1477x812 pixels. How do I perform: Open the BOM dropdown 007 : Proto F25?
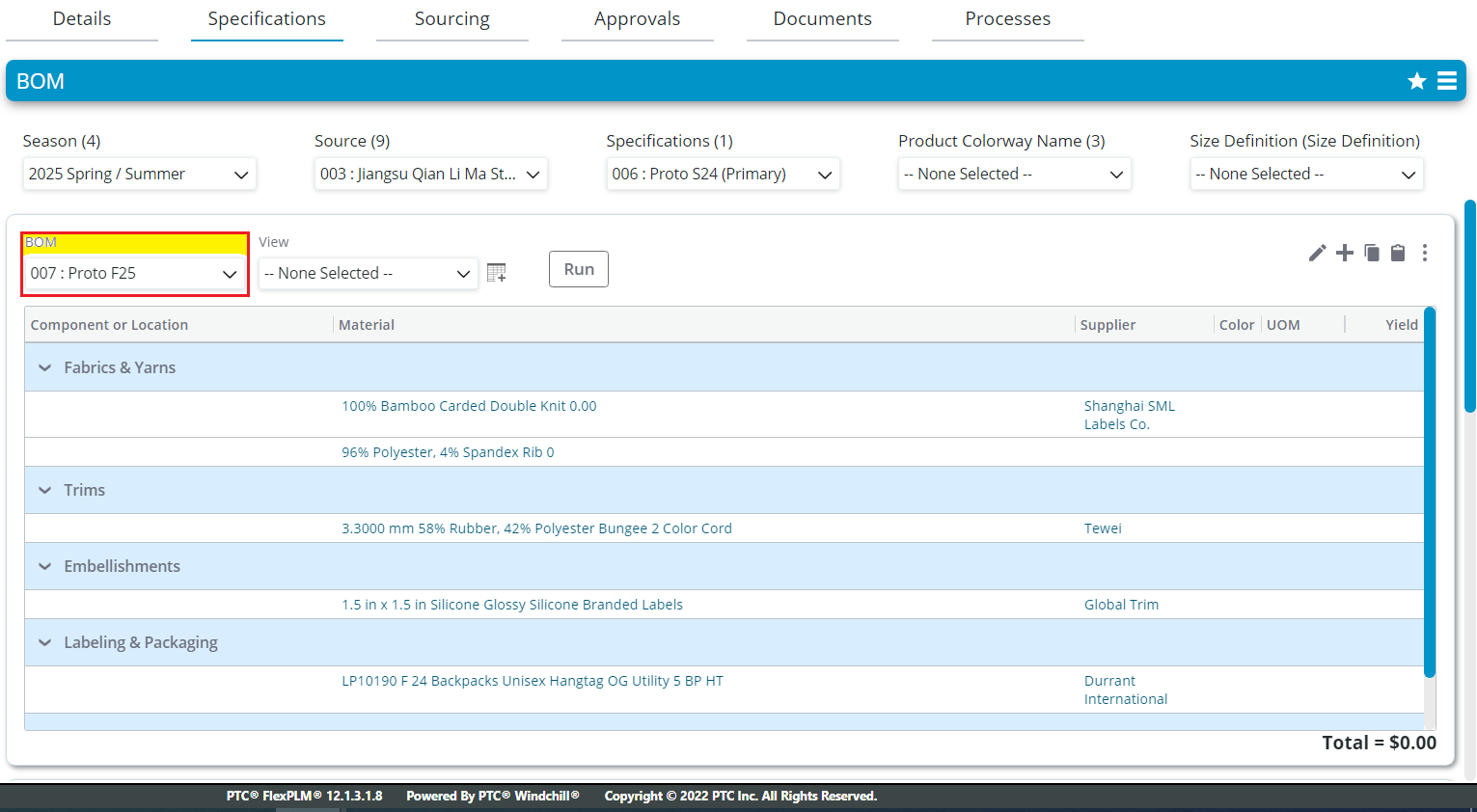[135, 274]
